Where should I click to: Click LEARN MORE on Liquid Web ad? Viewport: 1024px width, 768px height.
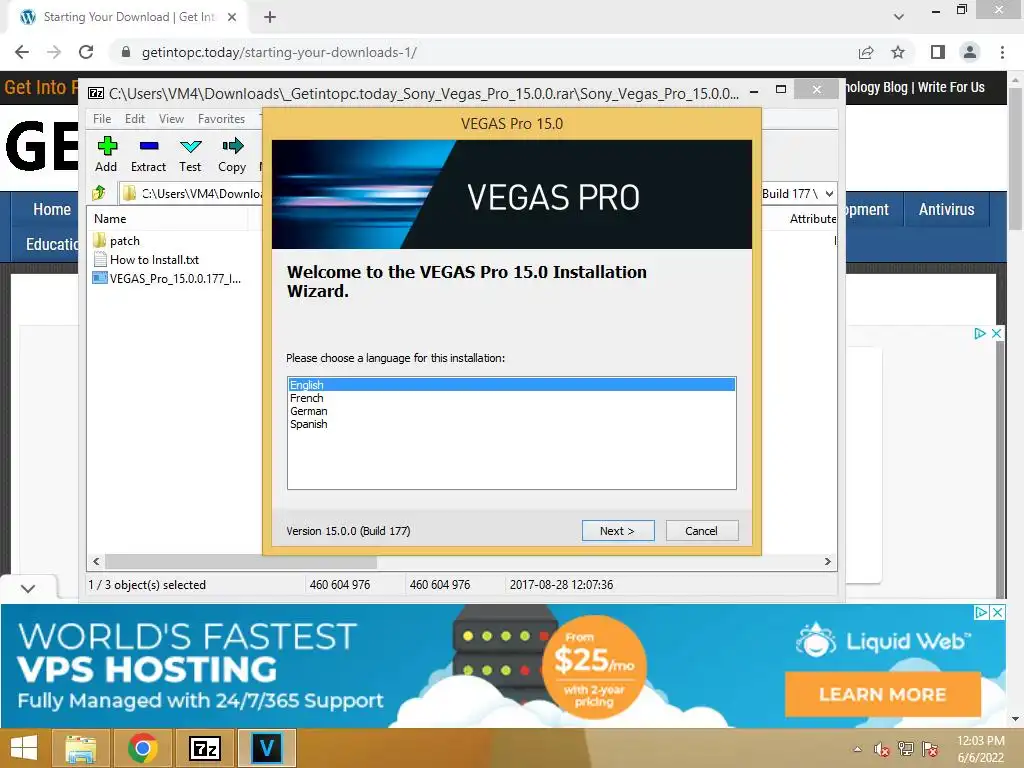pyautogui.click(x=882, y=694)
